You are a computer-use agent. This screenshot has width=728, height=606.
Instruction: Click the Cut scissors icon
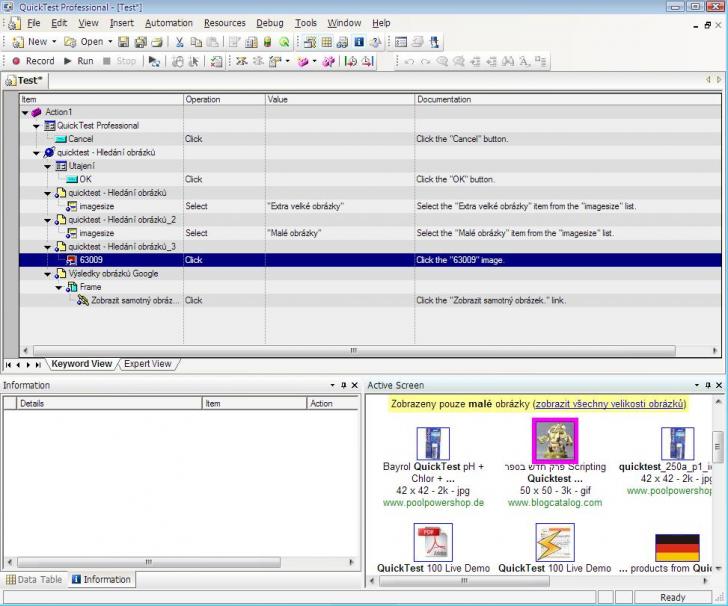click(180, 42)
